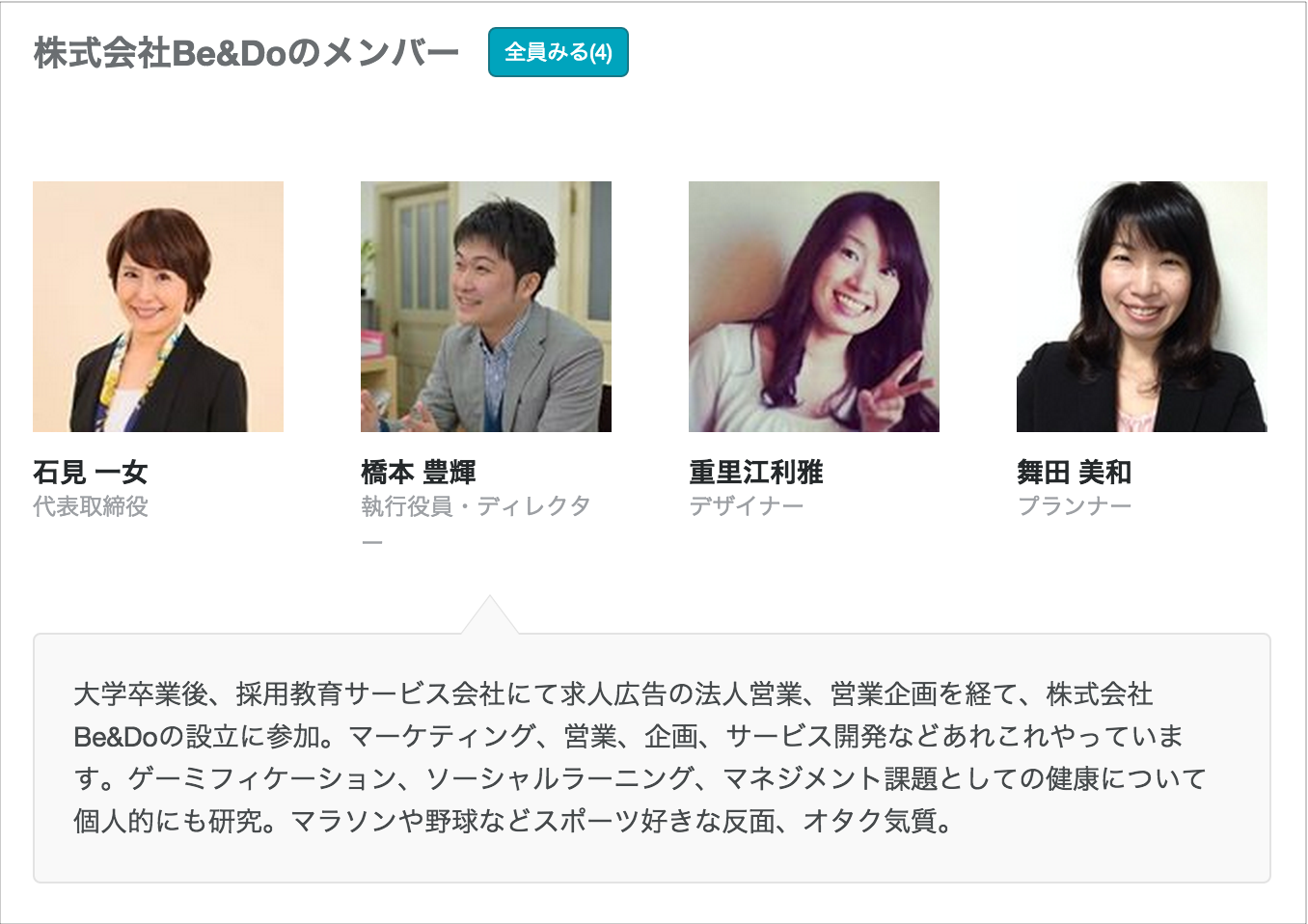The height and width of the screenshot is (924, 1308).
Task: Open 重里江利雅's profile photo
Action: [x=814, y=307]
